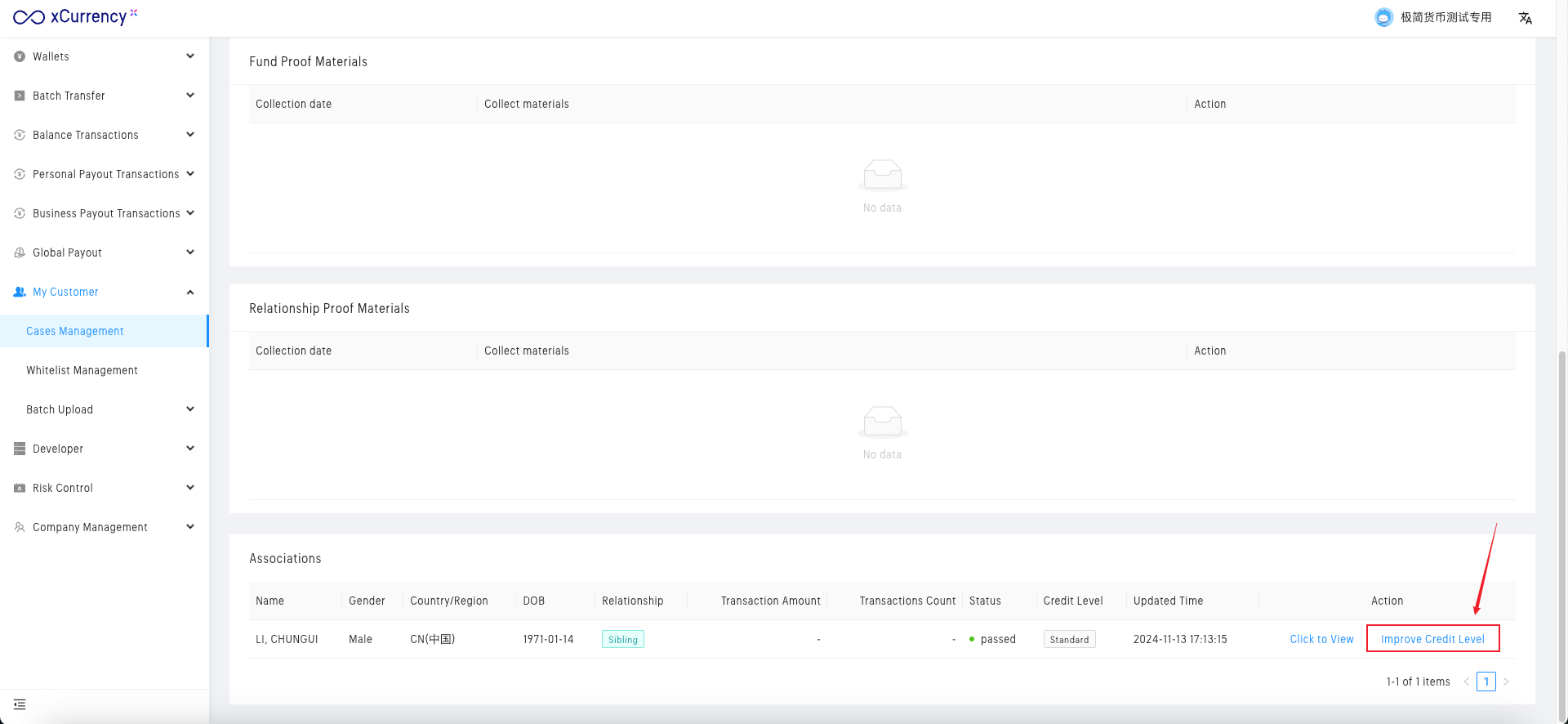
Task: Expand the Wallets menu chevron
Action: [x=190, y=56]
